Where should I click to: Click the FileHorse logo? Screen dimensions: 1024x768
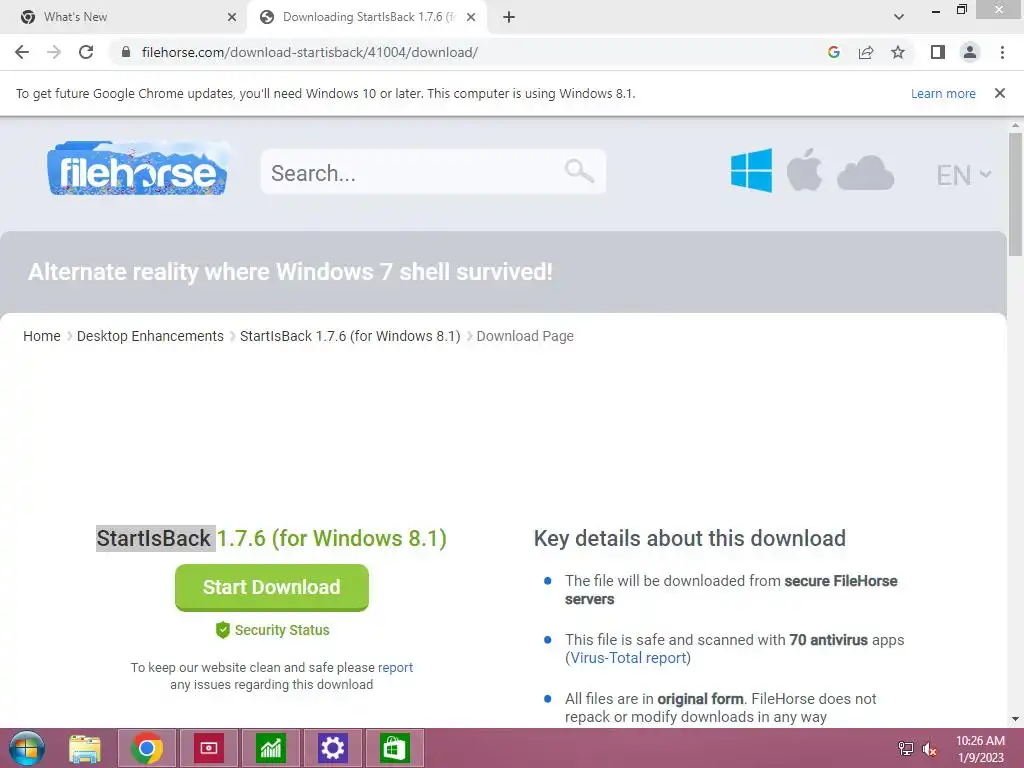pos(138,169)
